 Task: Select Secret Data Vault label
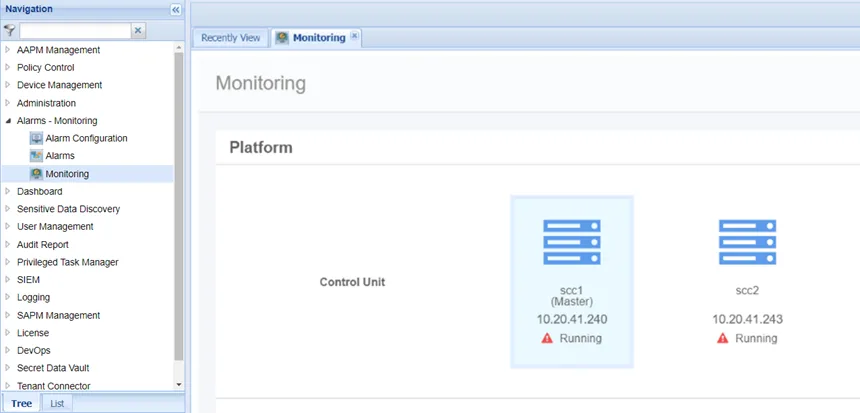coord(53,368)
